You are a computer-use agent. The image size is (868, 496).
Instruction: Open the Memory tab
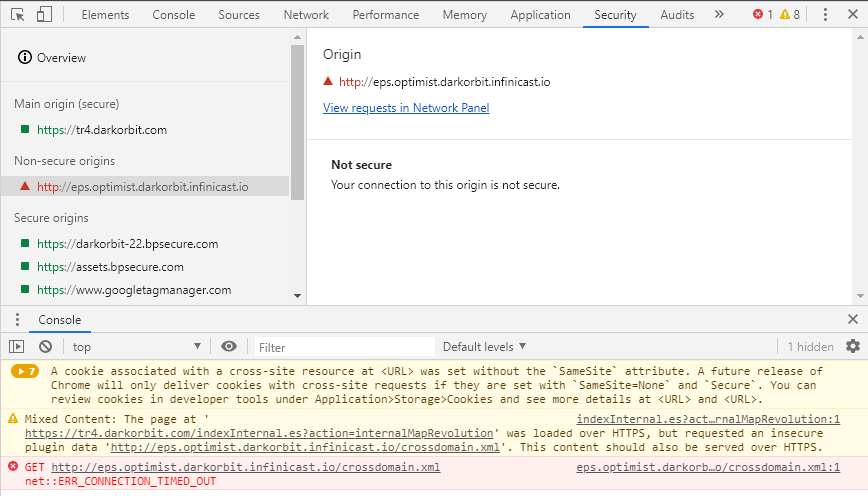(464, 15)
